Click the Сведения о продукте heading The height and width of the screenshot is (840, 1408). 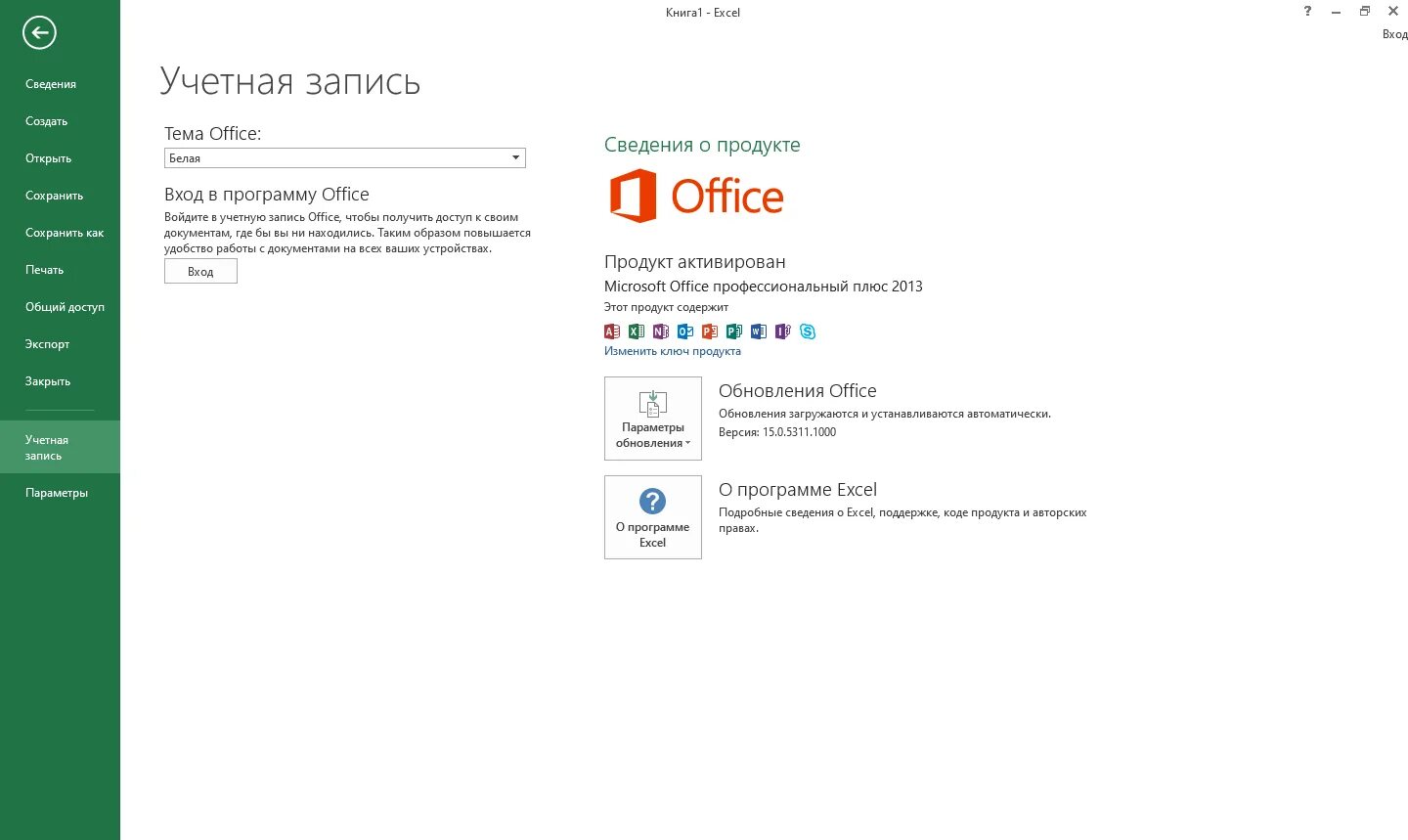tap(702, 145)
